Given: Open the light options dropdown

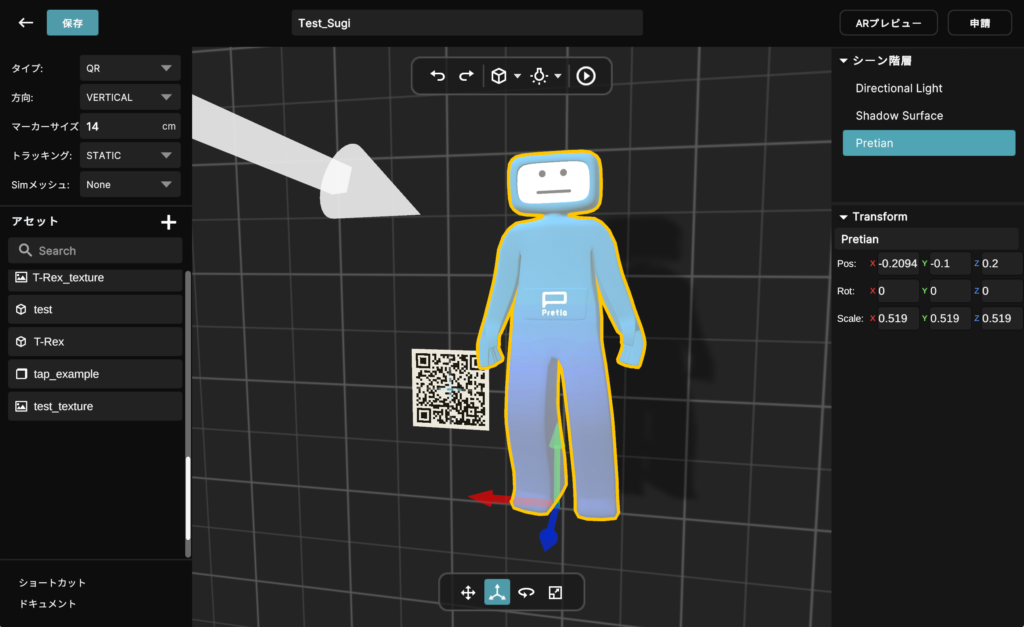Looking at the screenshot, I should 545,76.
